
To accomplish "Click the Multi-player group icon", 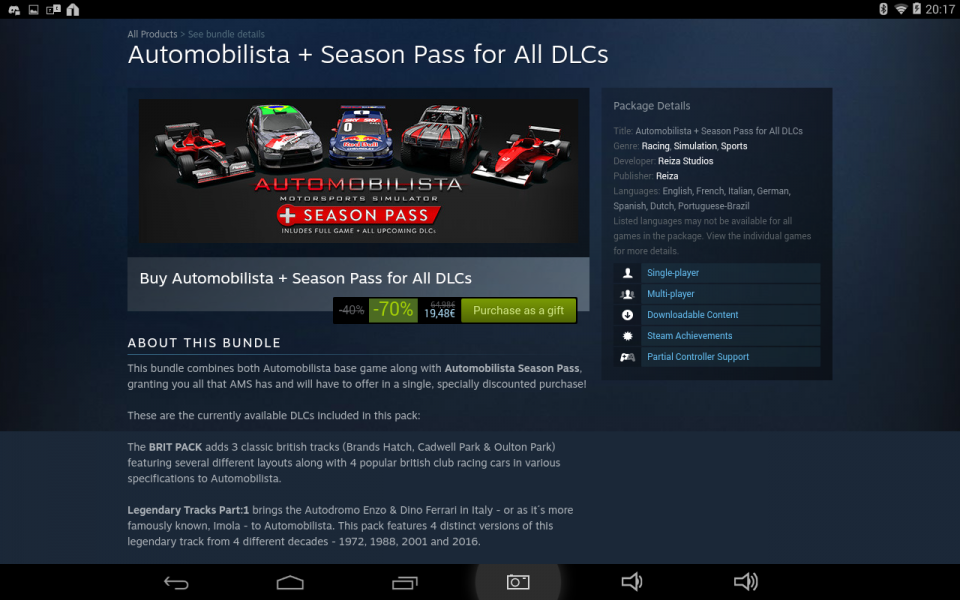I will [x=627, y=294].
